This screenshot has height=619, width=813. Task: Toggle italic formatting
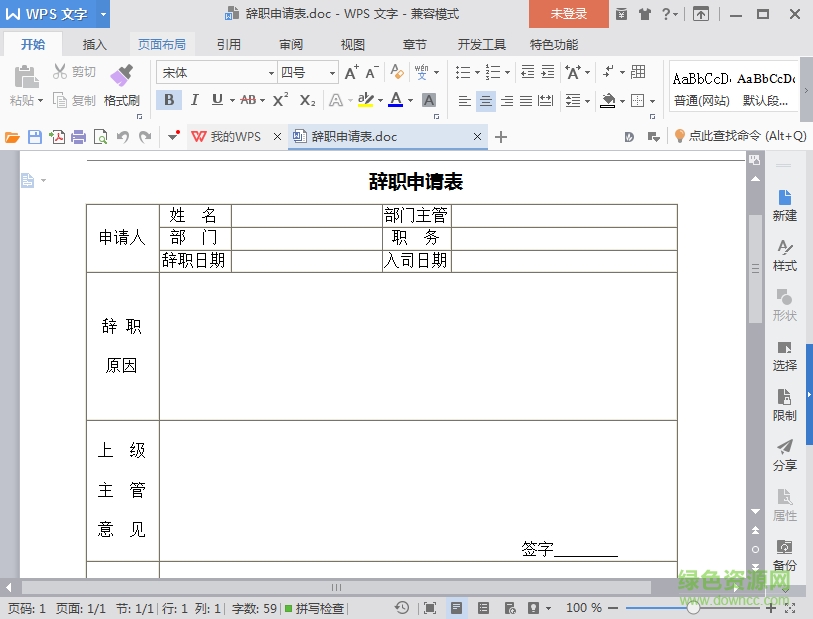click(195, 100)
